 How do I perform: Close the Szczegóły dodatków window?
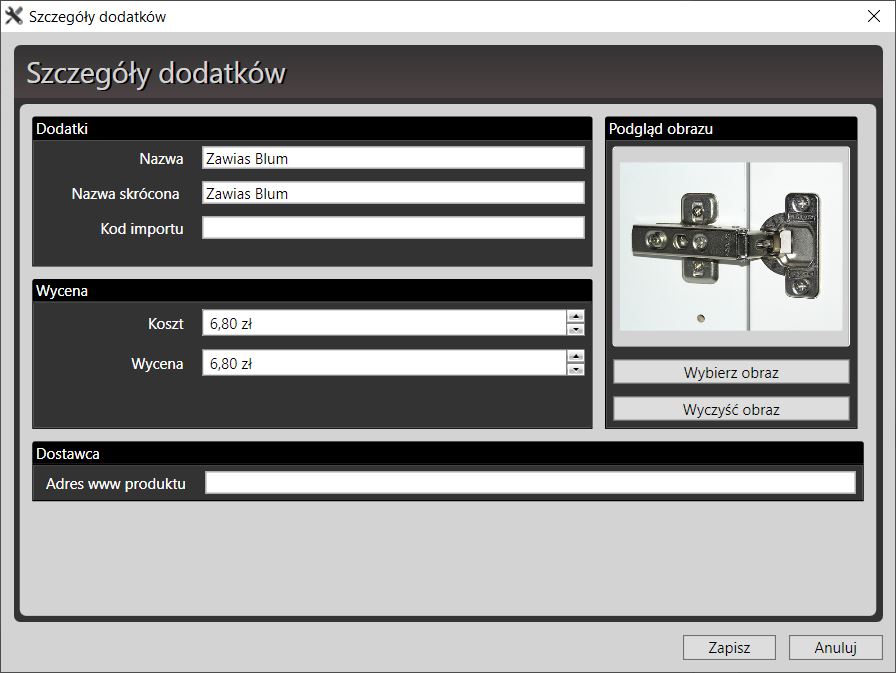(x=871, y=16)
